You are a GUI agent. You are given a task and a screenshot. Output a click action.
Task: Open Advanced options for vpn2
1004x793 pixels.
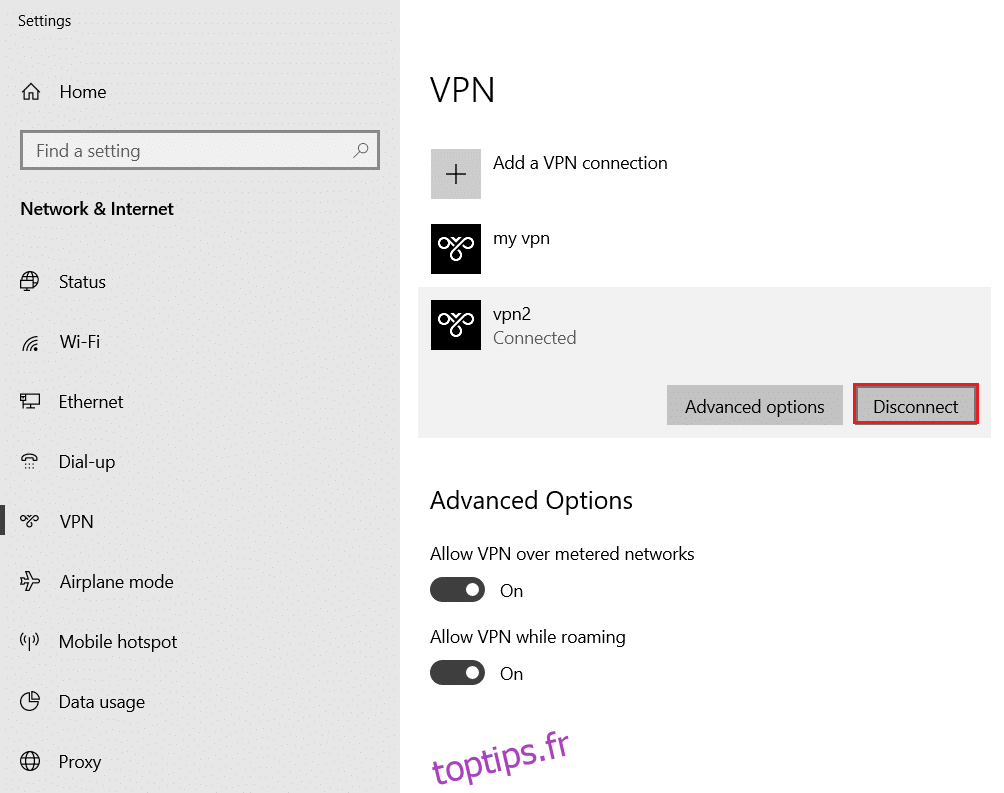tap(754, 405)
